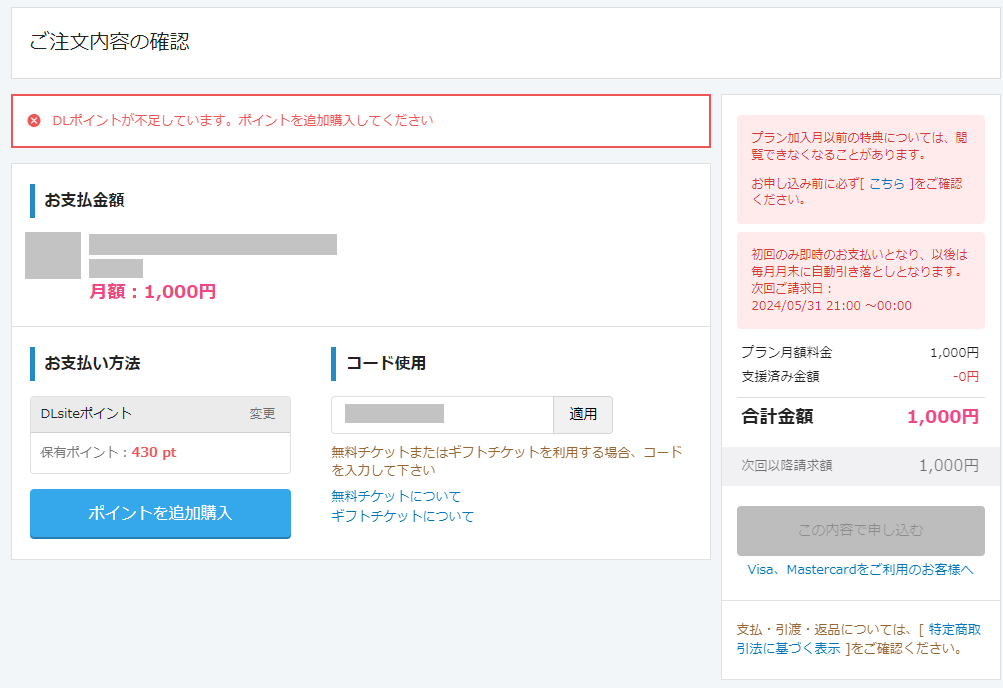Click the 適用 button to apply code

click(x=583, y=414)
